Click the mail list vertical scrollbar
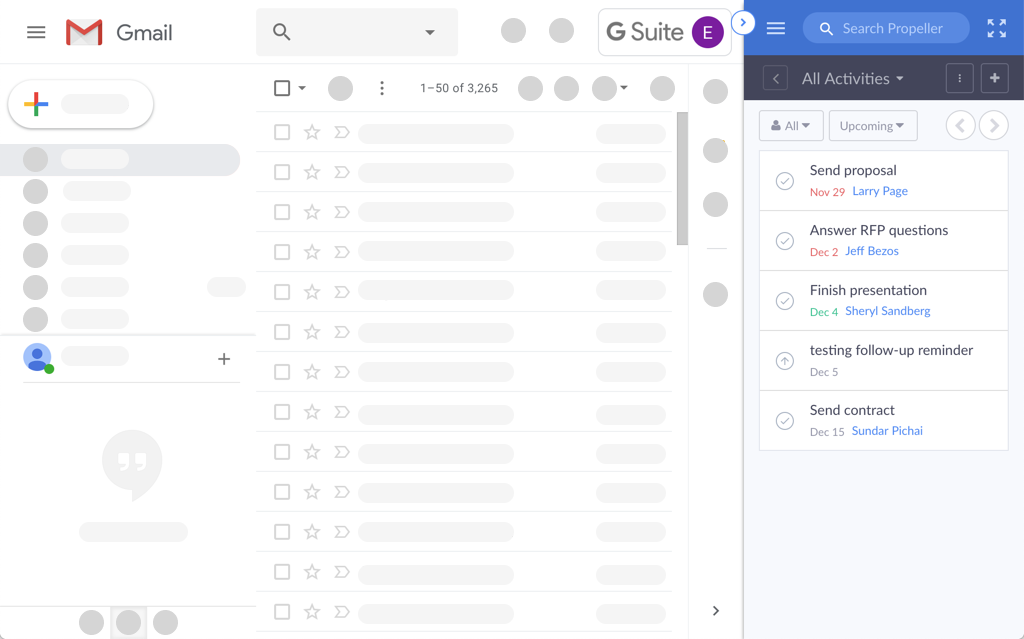The width and height of the screenshot is (1024, 639). pos(682,180)
